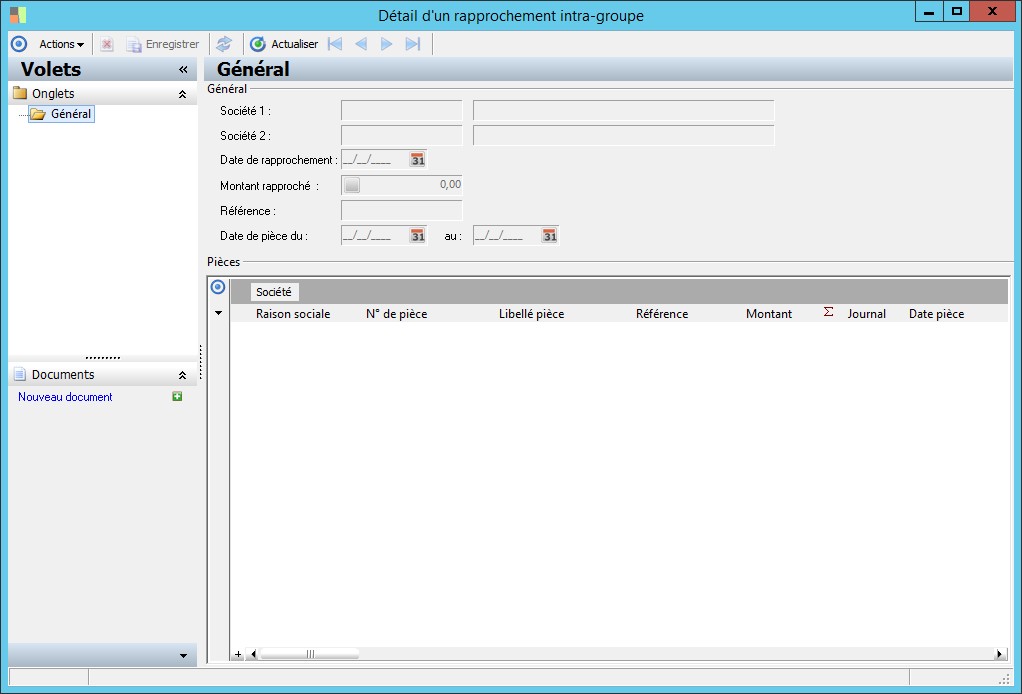1022x694 pixels.
Task: Click the application icon in title bar
Action: 18,14
